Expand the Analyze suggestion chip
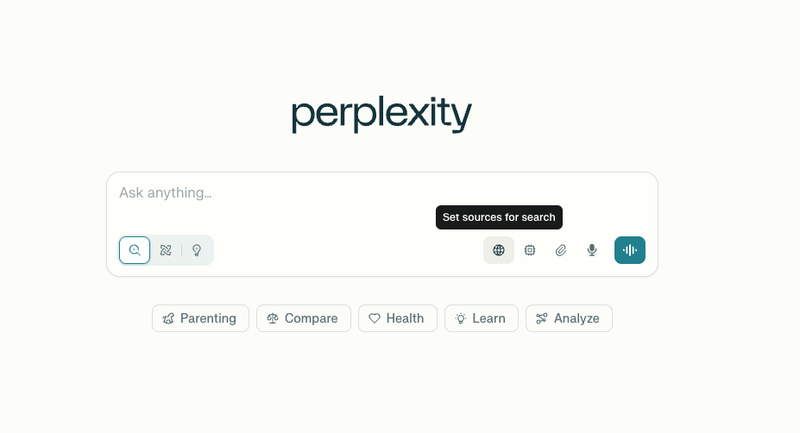This screenshot has width=800, height=433. 569,318
